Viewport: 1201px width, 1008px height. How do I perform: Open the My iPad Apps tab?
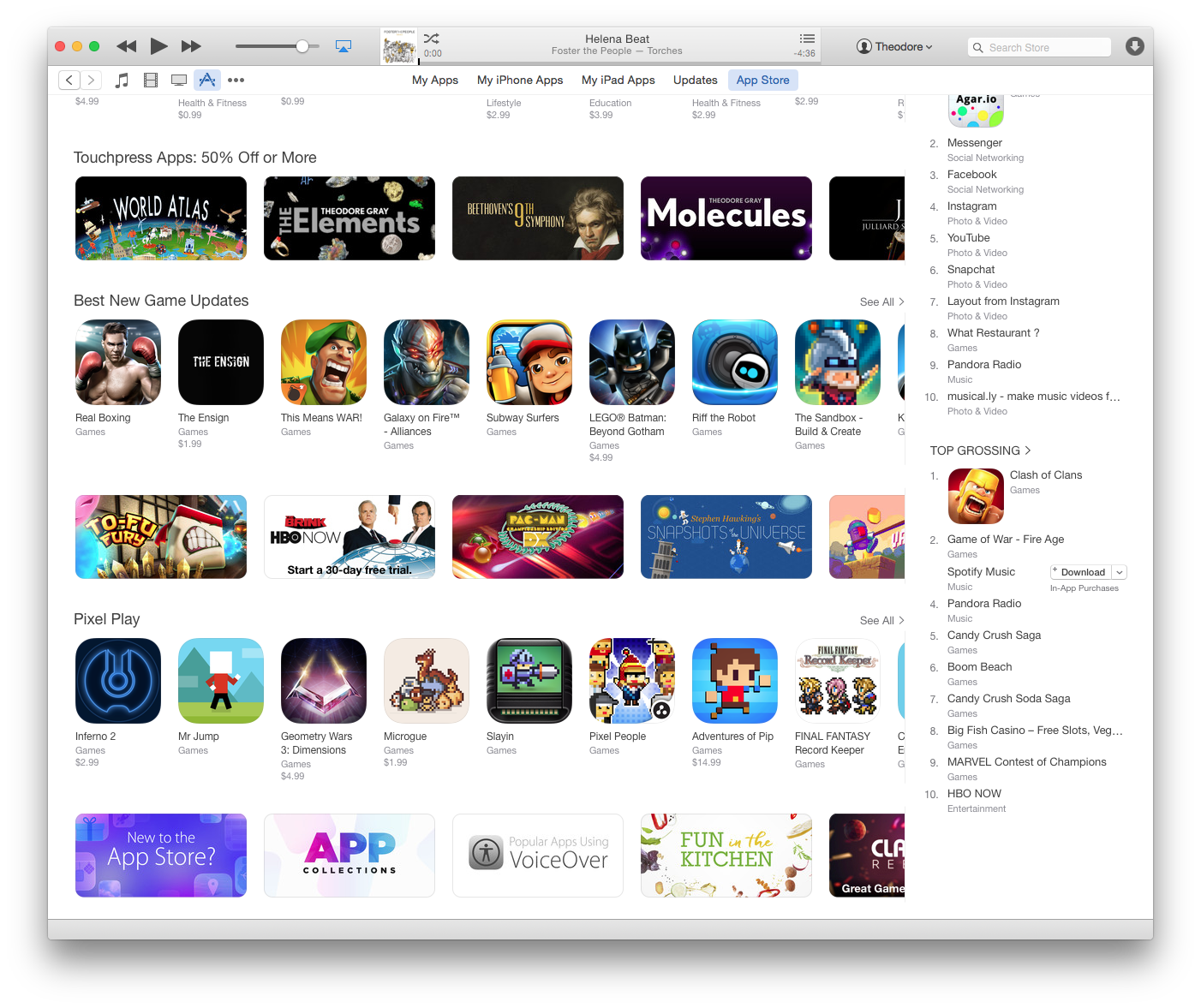pos(618,81)
